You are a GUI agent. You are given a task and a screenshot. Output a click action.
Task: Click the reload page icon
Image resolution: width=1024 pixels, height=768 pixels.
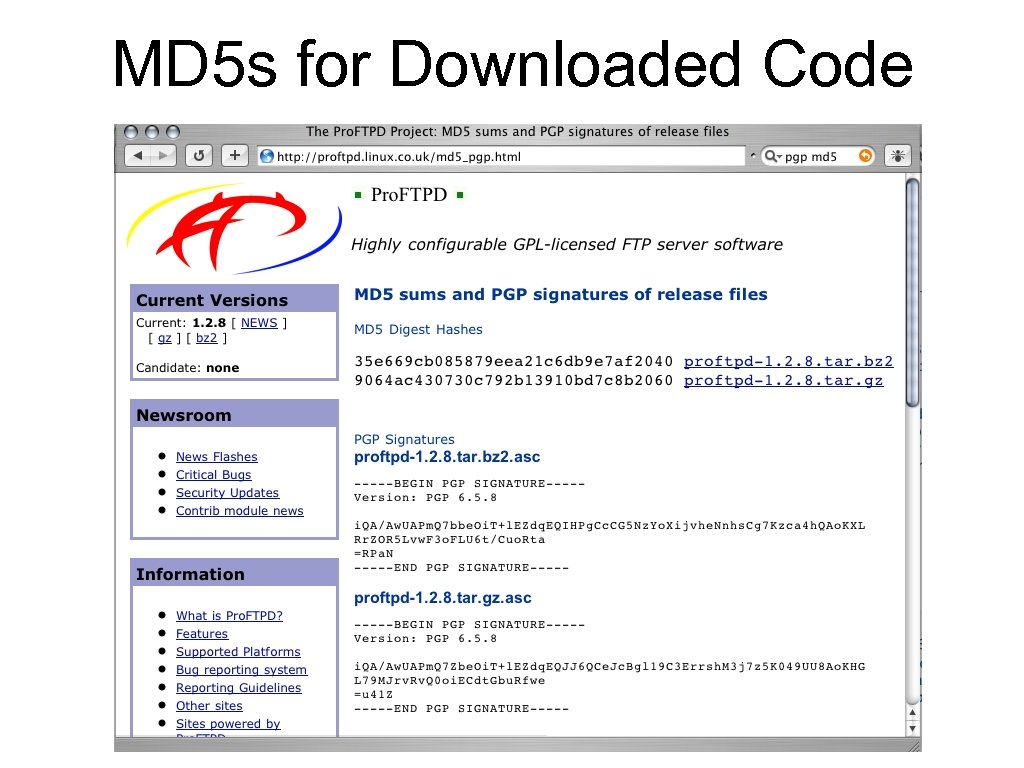(197, 155)
